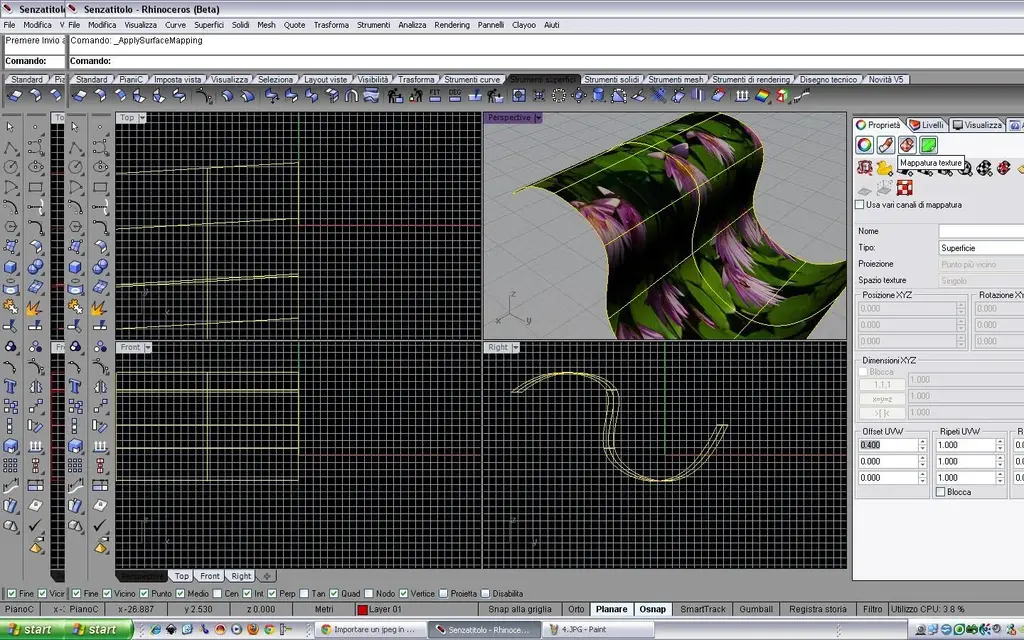Image resolution: width=1024 pixels, height=640 pixels.
Task: Enable 'Usa vari canali di mappatura' checkbox
Action: tap(860, 205)
